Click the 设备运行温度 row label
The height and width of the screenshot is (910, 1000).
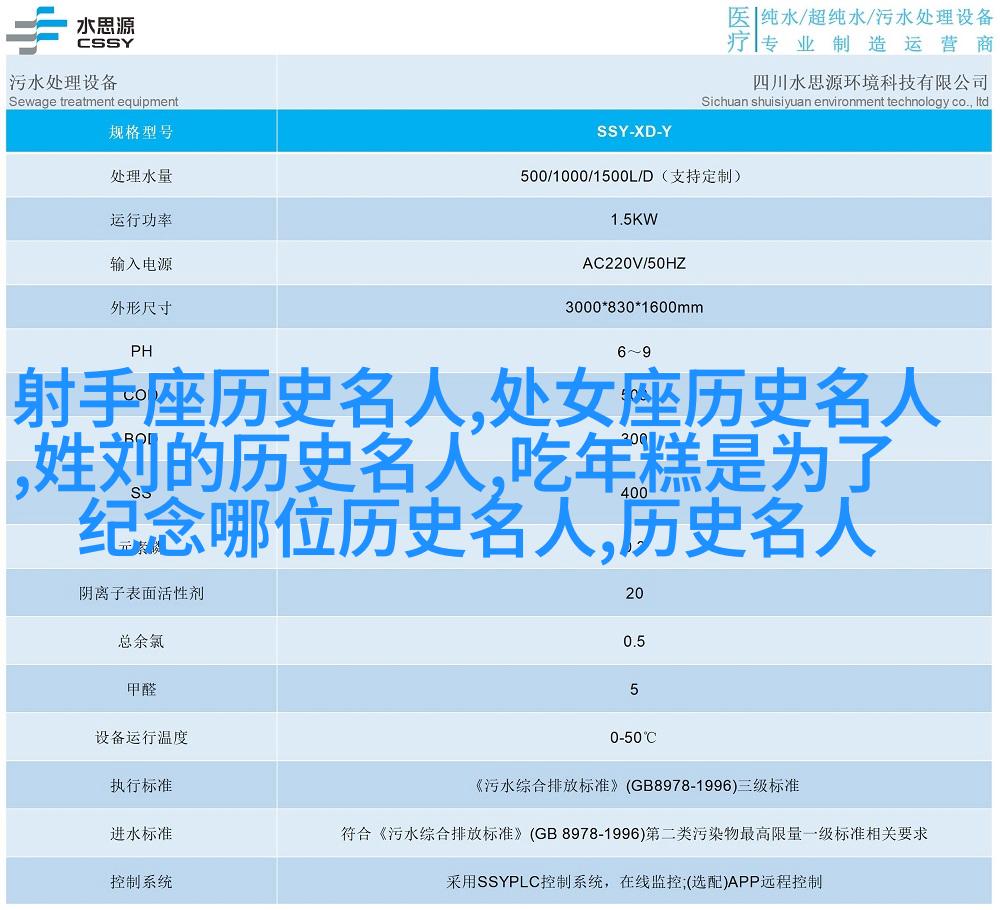(x=141, y=738)
